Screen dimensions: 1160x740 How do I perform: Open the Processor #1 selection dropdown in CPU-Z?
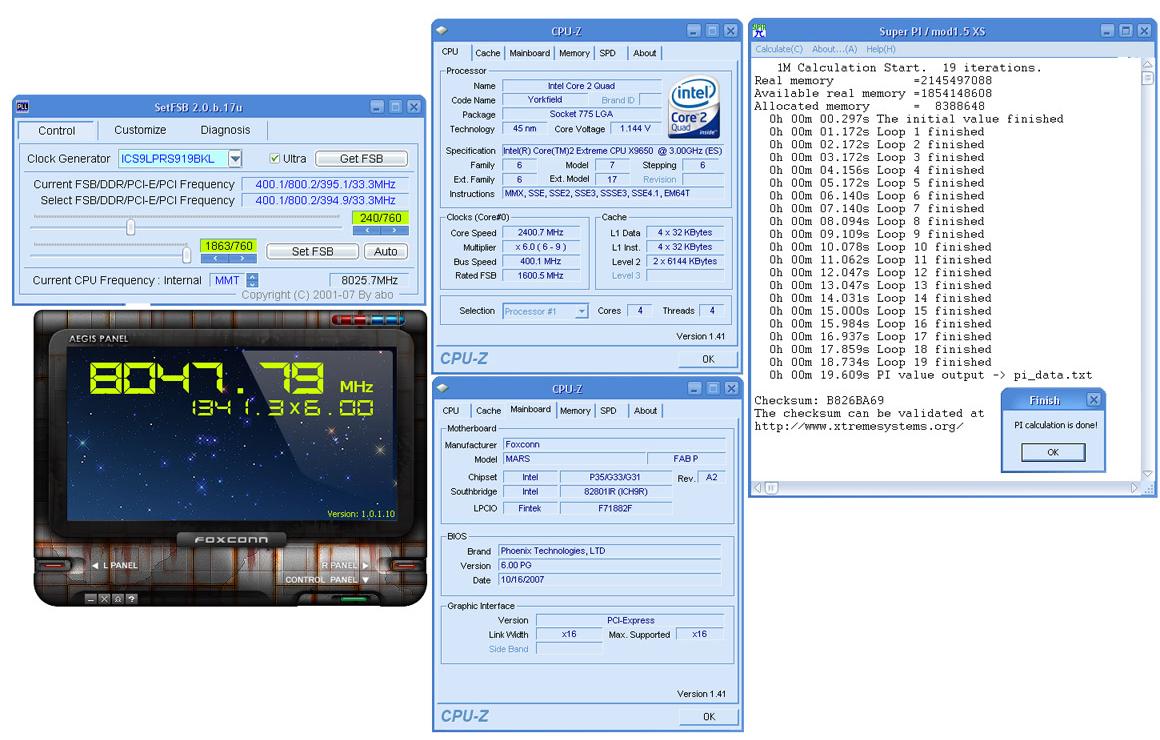pos(581,312)
